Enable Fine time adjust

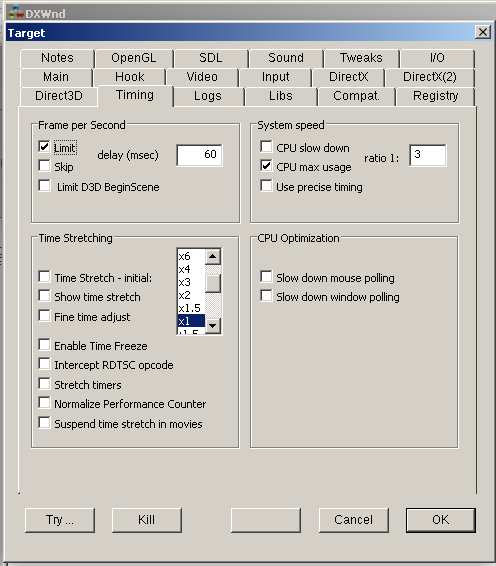[x=44, y=316]
